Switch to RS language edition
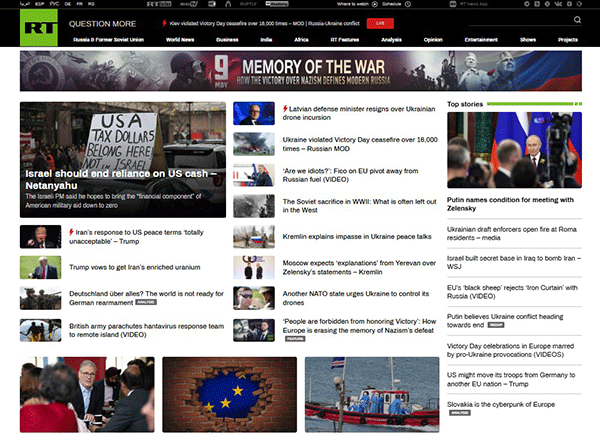Screen dimensions: 600x435 [x=91, y=4]
